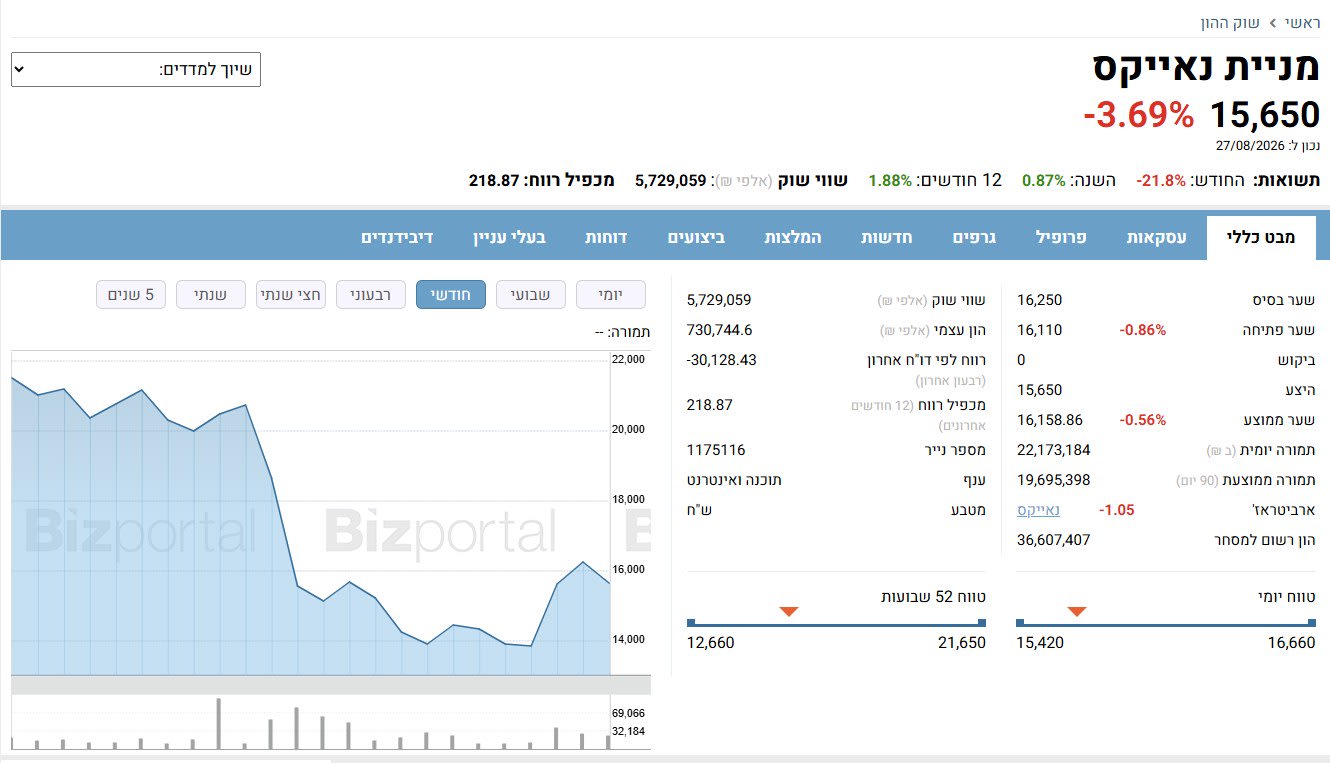Choose the "שבועי" chart range
Image resolution: width=1330 pixels, height=763 pixels.
pyautogui.click(x=531, y=294)
